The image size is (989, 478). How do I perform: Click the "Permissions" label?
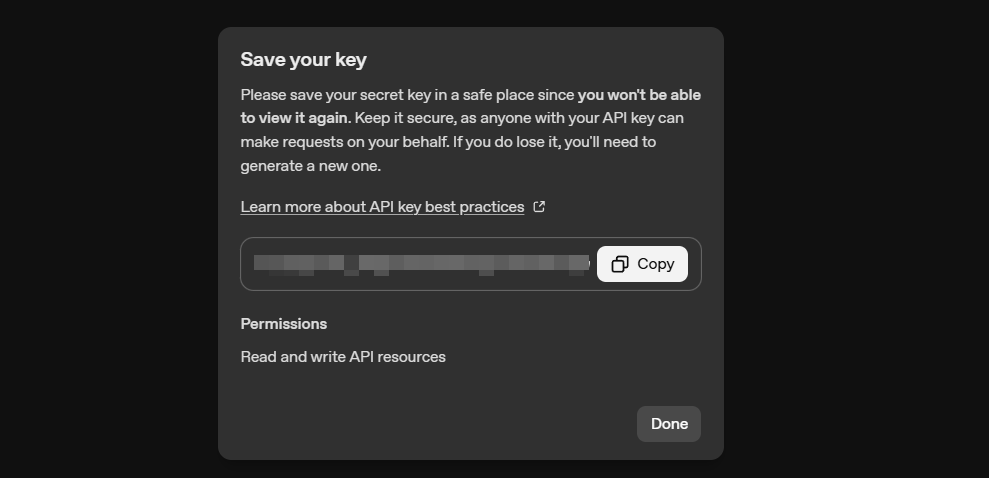[x=284, y=324]
